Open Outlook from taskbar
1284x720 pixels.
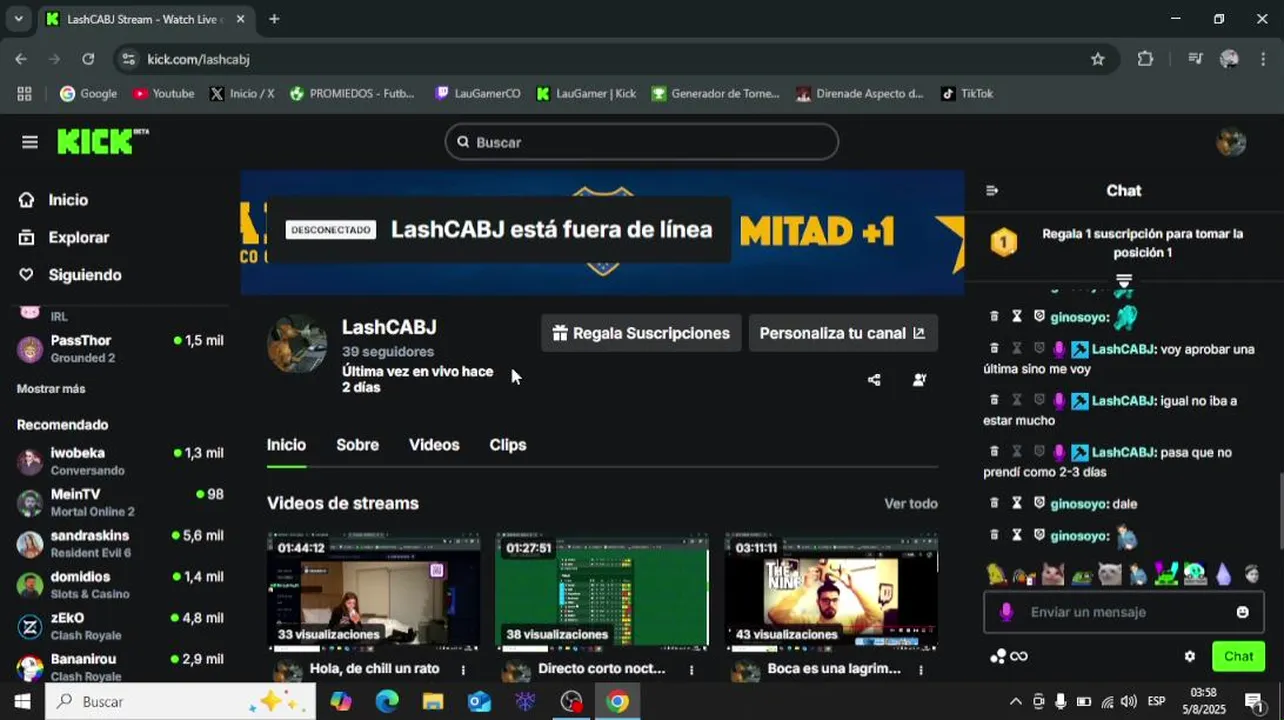[479, 702]
